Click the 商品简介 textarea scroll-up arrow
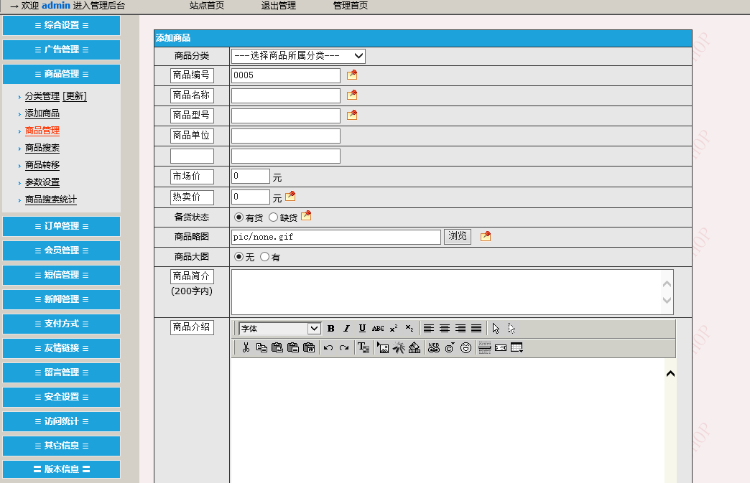Viewport: 750px width, 483px height. 667,284
